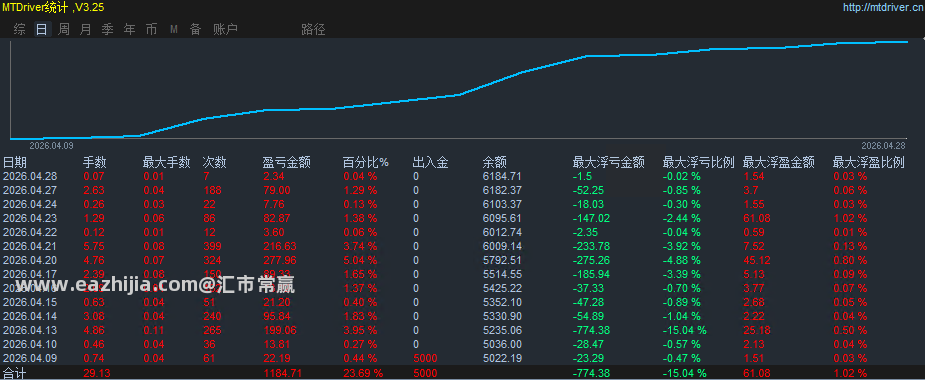Image resolution: width=925 pixels, height=380 pixels.
Task: Open the M tab
Action: [174, 30]
